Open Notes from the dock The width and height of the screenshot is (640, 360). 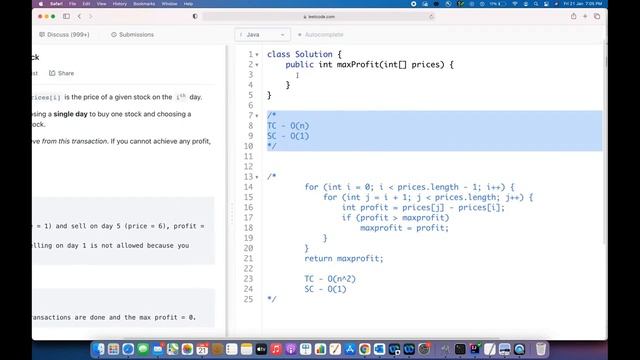247,349
